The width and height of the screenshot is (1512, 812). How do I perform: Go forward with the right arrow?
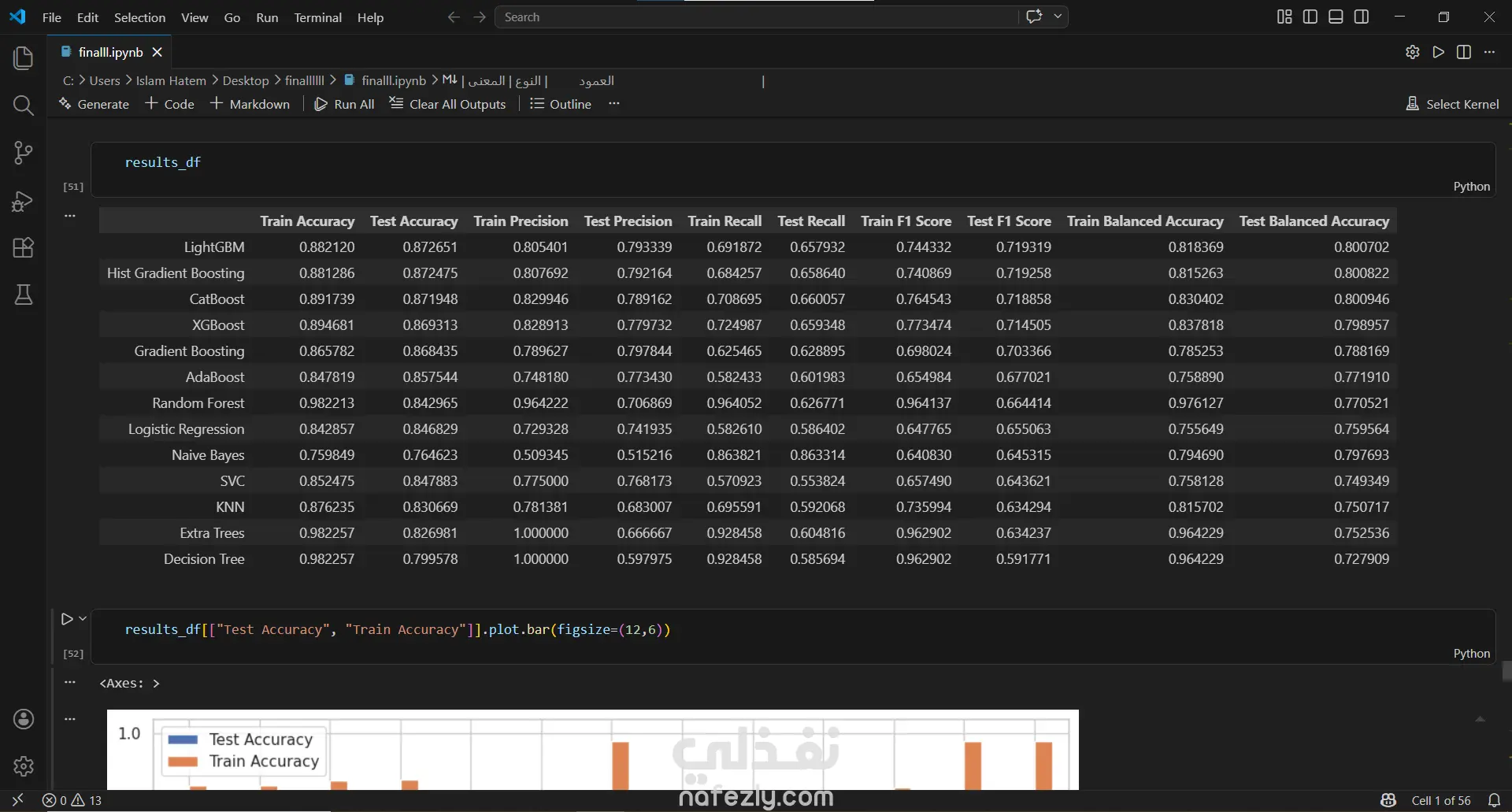click(x=480, y=17)
